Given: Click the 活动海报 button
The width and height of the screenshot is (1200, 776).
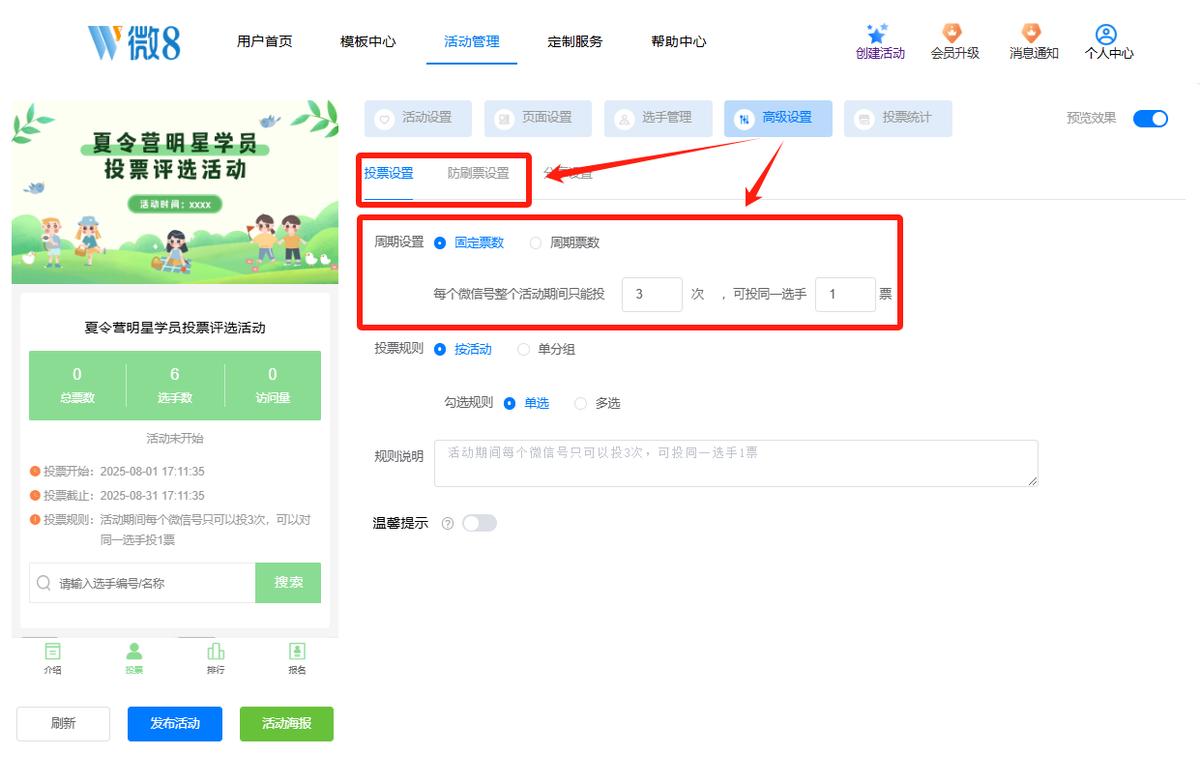Looking at the screenshot, I should [x=286, y=723].
